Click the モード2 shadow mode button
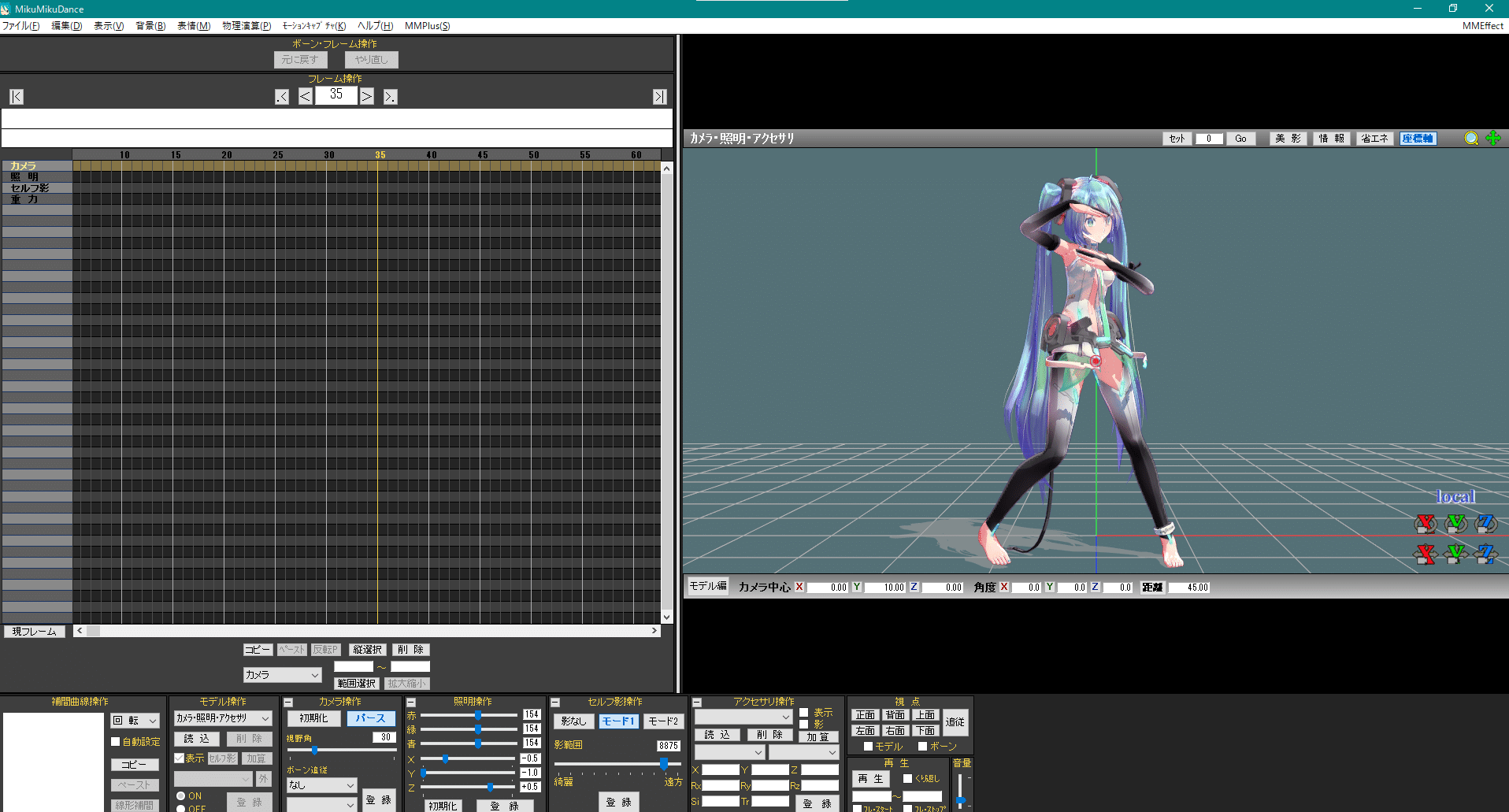Image resolution: width=1509 pixels, height=812 pixels. pyautogui.click(x=663, y=721)
